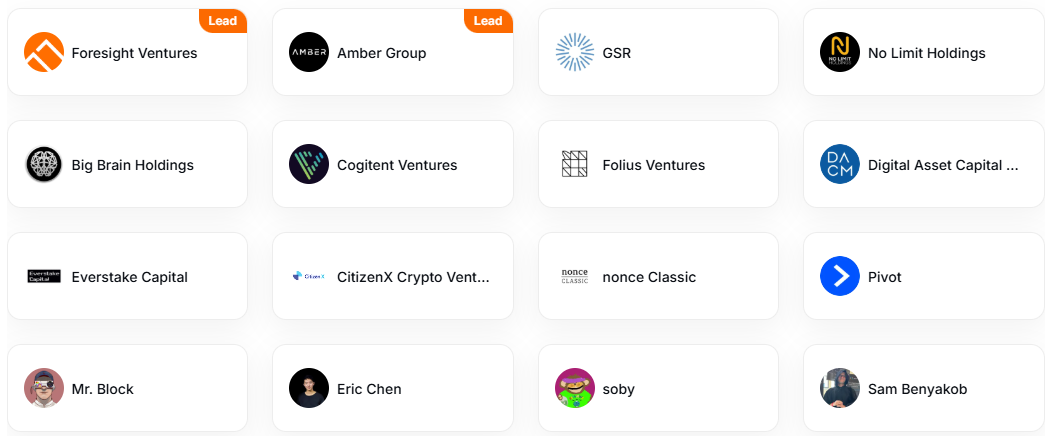The width and height of the screenshot is (1050, 436).
Task: Click Eric Chen's profile photo
Action: coord(309,388)
